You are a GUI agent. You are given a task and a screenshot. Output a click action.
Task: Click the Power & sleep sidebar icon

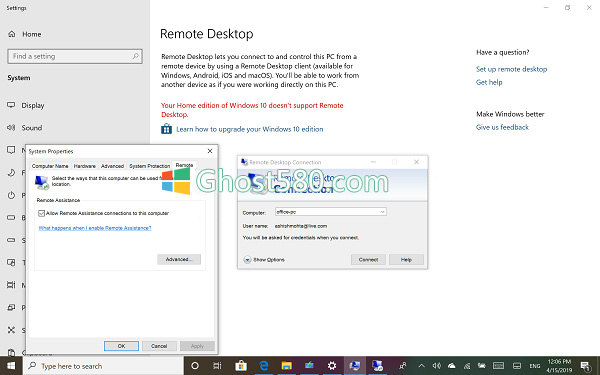[x=11, y=195]
